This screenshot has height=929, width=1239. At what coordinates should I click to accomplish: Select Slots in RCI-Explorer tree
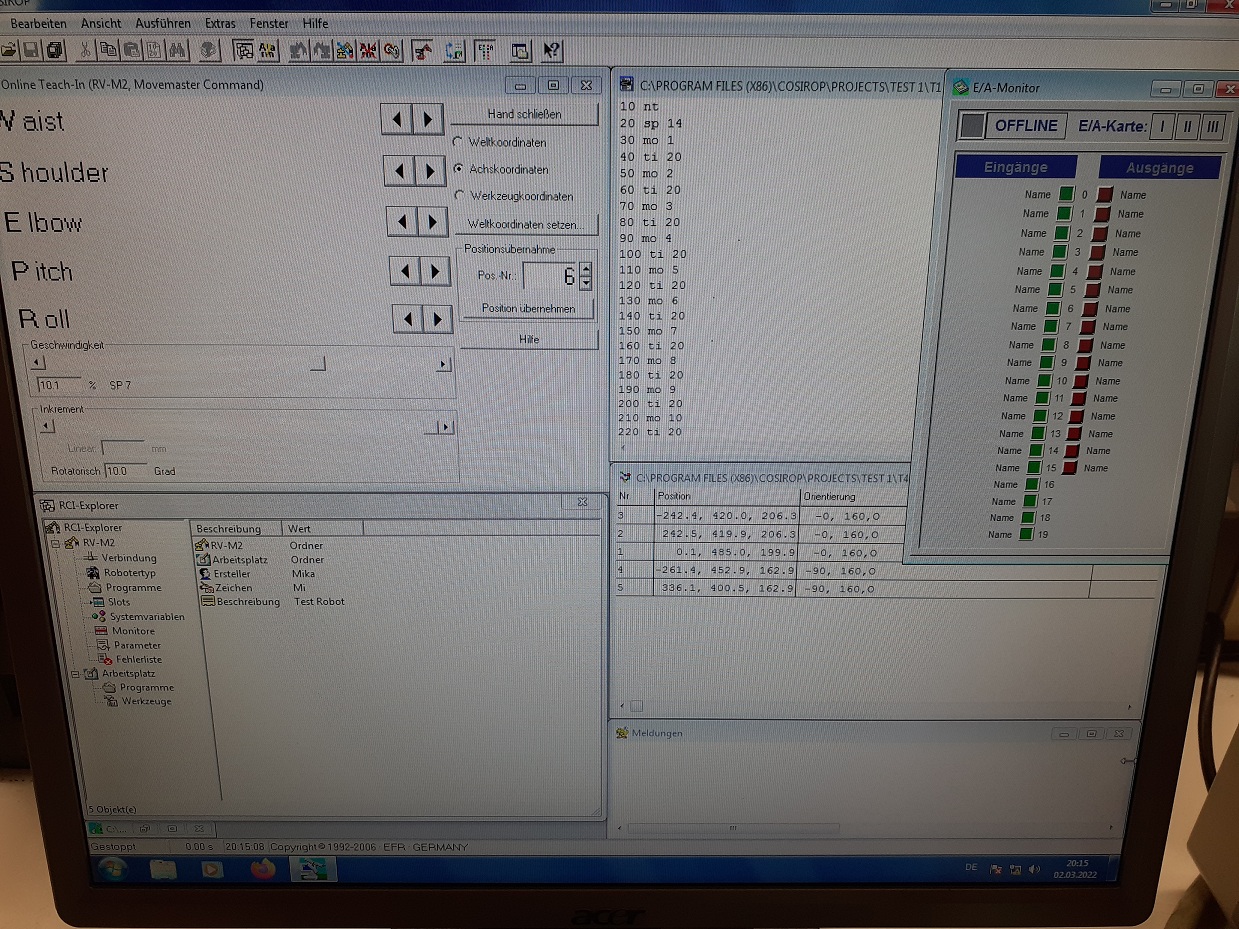point(118,602)
